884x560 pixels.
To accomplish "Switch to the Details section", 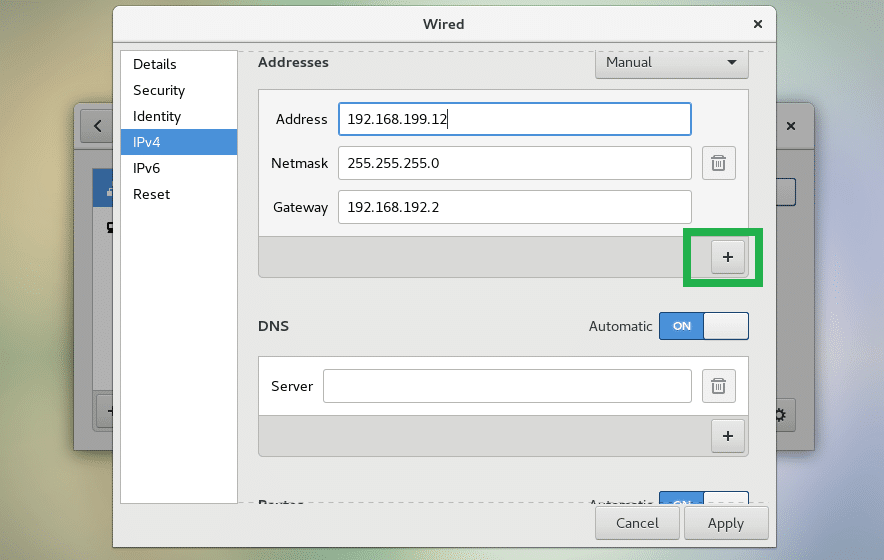I will [x=155, y=64].
